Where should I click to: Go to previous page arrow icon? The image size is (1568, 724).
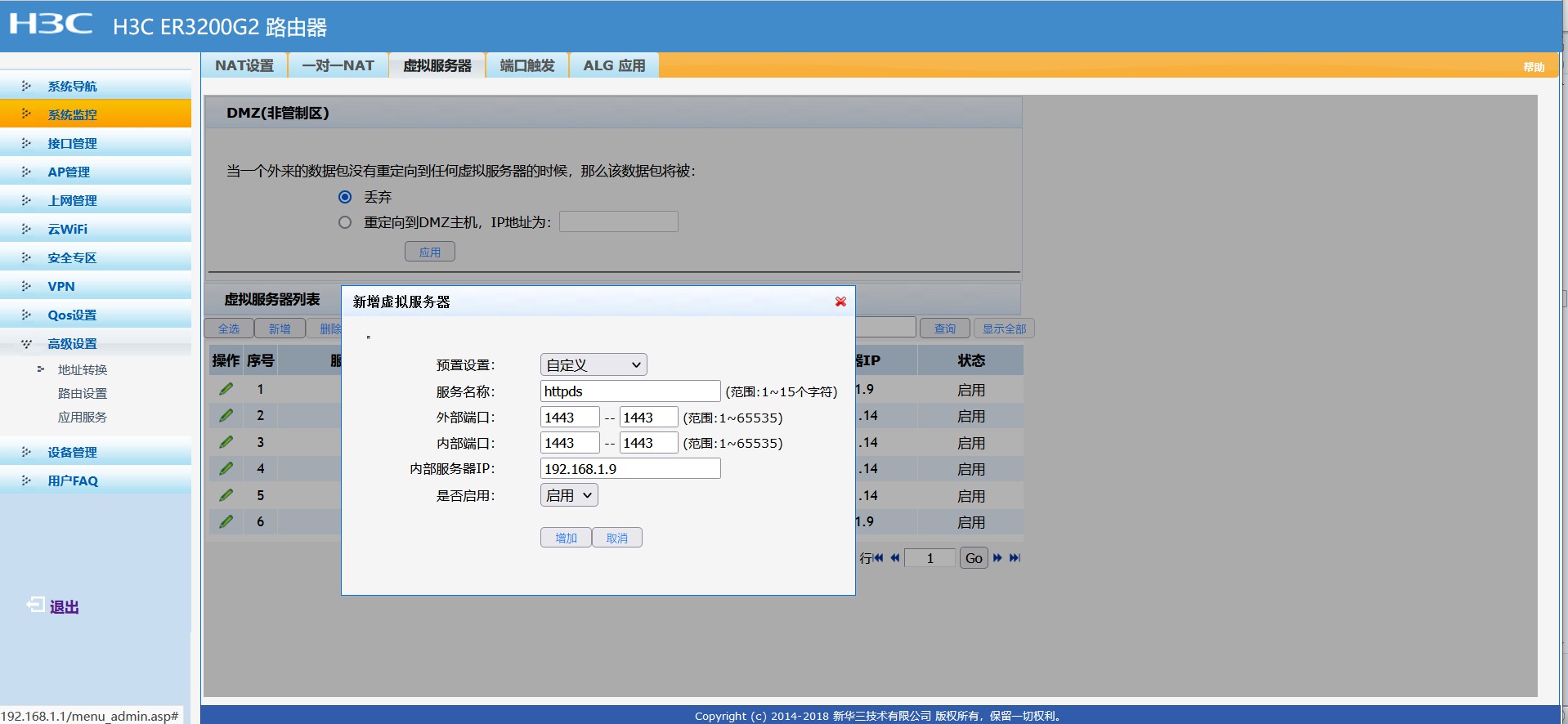coord(895,558)
